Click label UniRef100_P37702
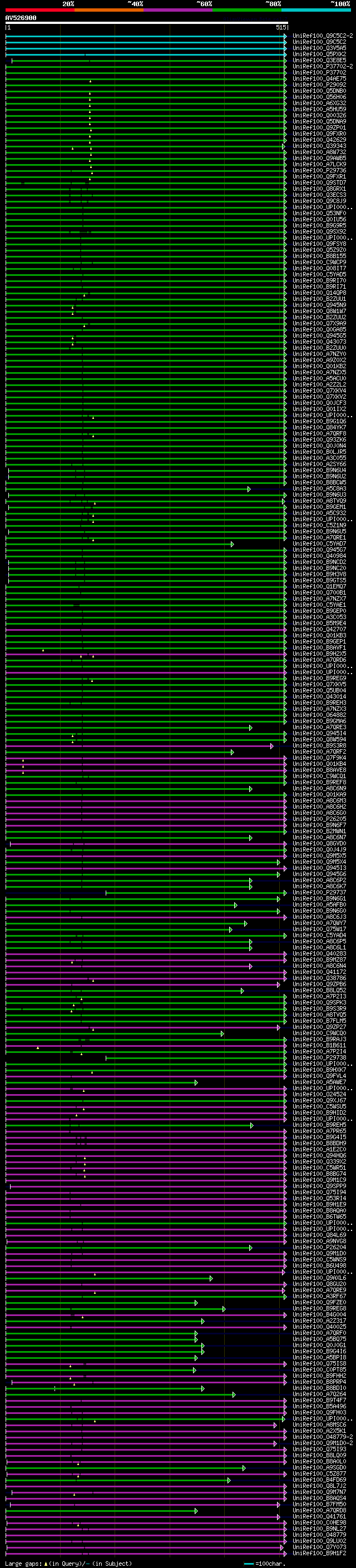356x1568 pixels. tap(319, 72)
